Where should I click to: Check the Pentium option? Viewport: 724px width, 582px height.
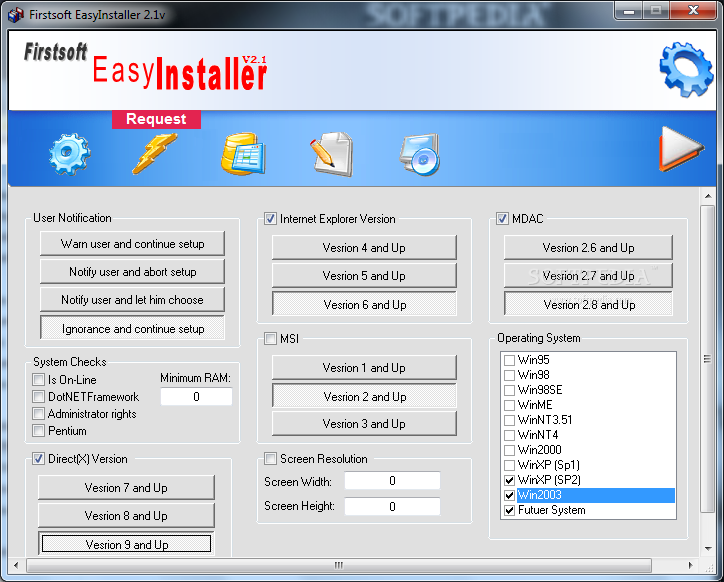coord(39,430)
